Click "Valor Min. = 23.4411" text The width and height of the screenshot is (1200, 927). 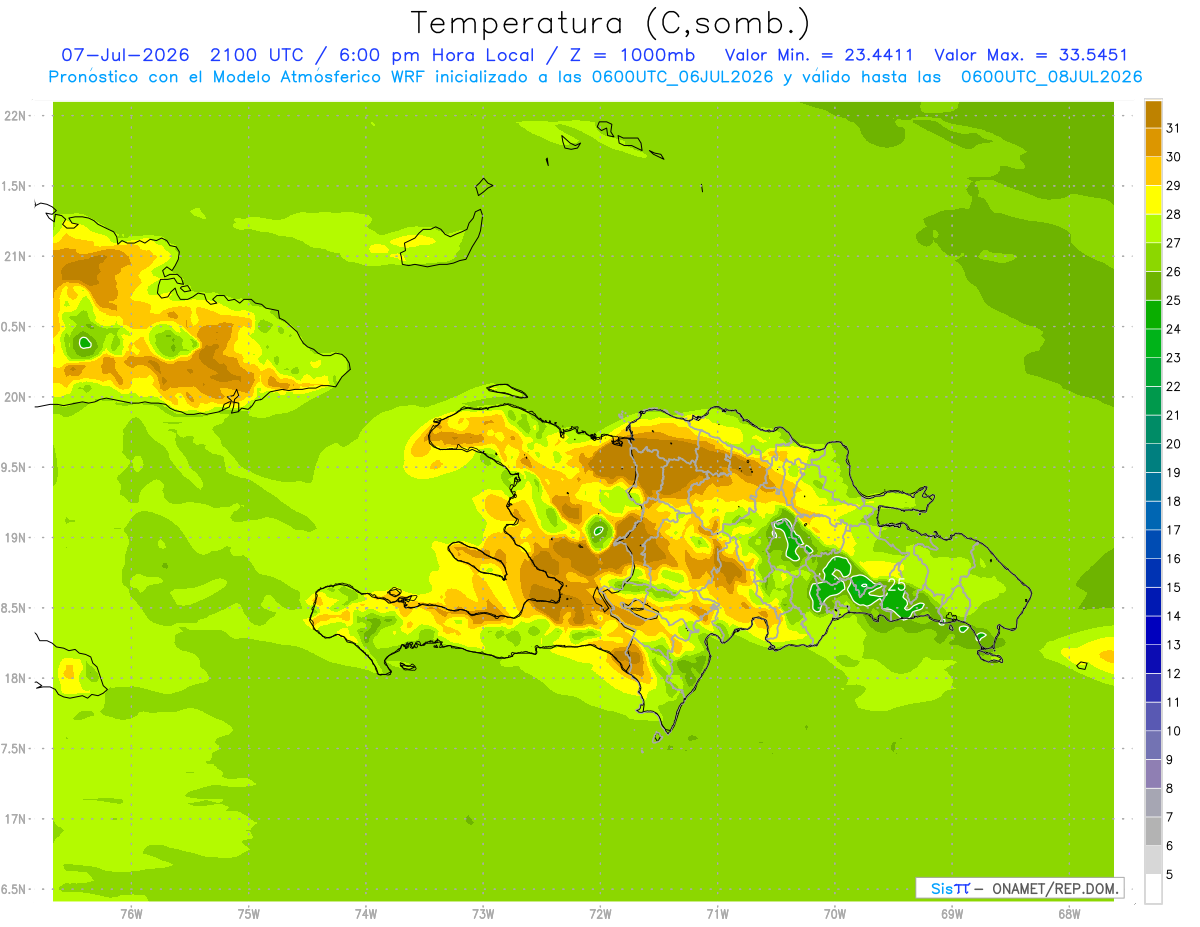pyautogui.click(x=819, y=55)
